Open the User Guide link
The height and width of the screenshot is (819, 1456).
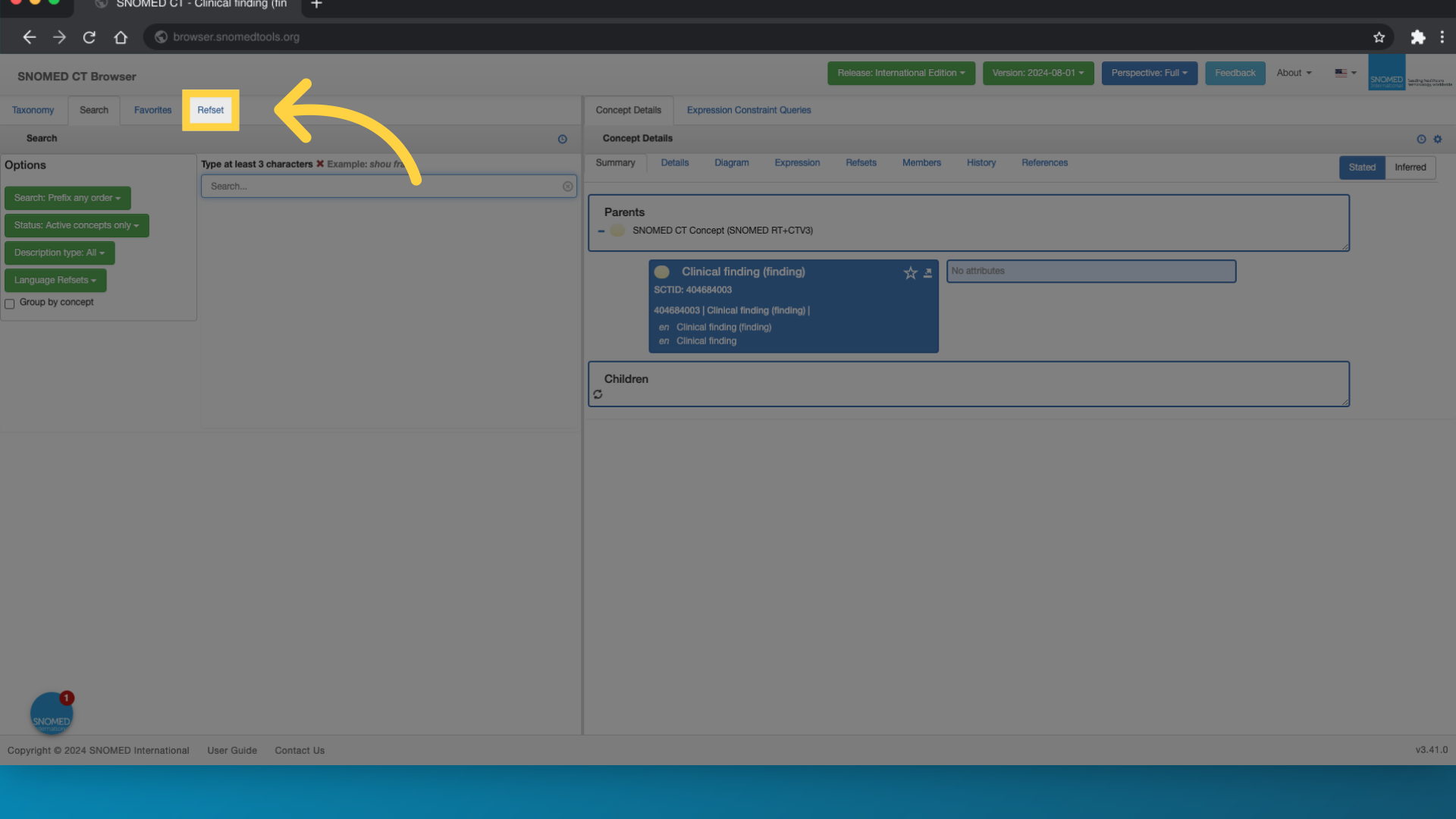tap(232, 751)
